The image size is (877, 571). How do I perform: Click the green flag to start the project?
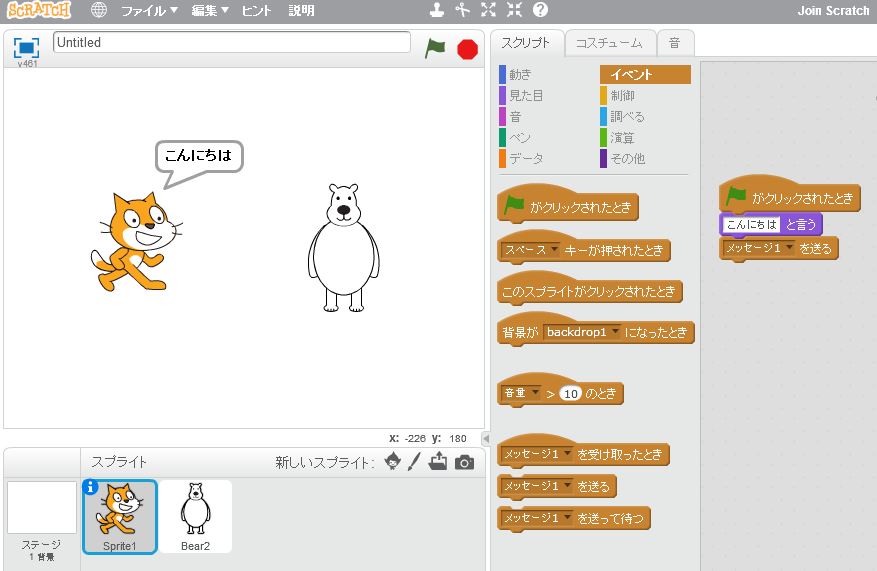435,47
